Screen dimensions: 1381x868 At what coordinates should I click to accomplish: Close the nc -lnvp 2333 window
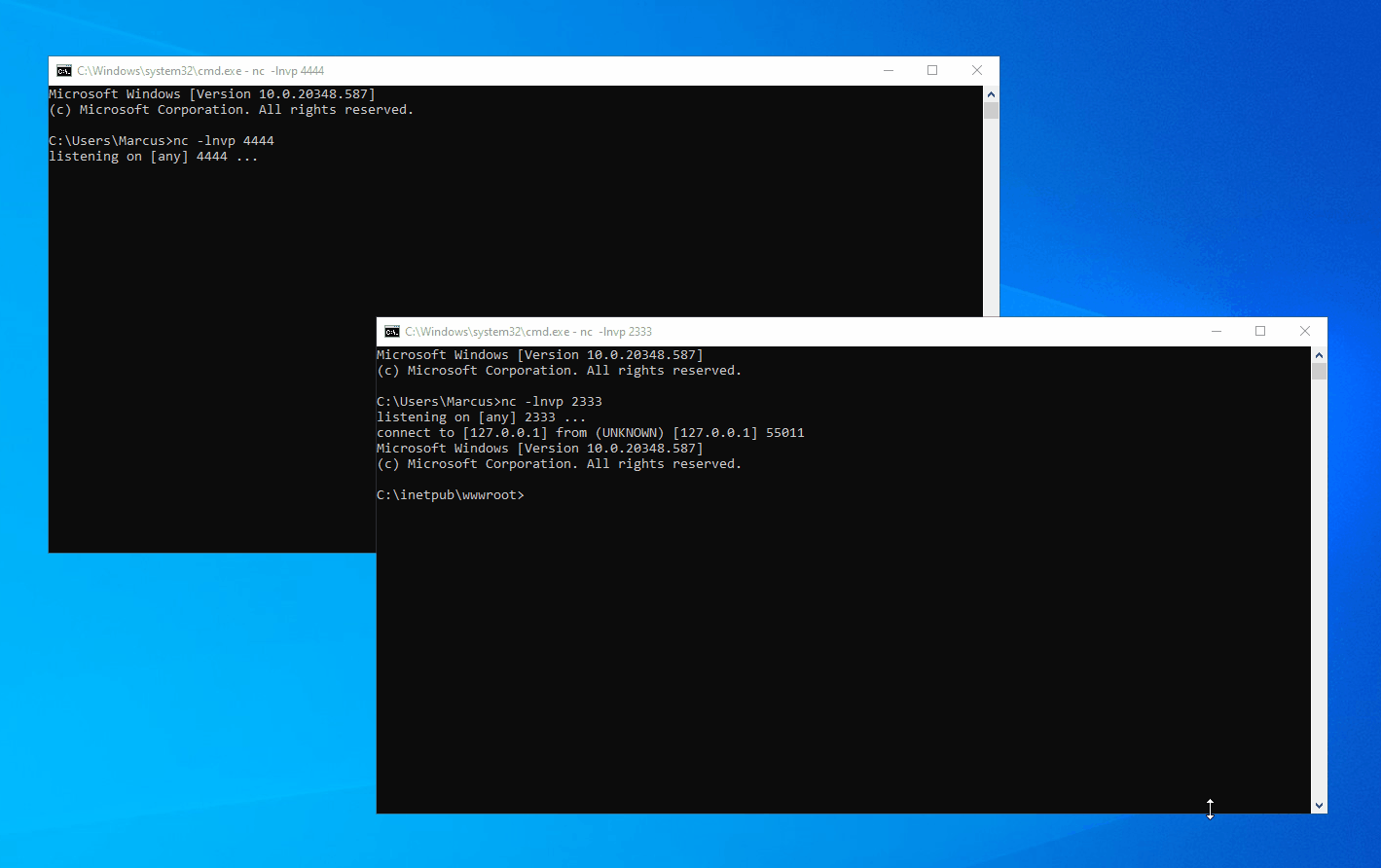(1305, 332)
